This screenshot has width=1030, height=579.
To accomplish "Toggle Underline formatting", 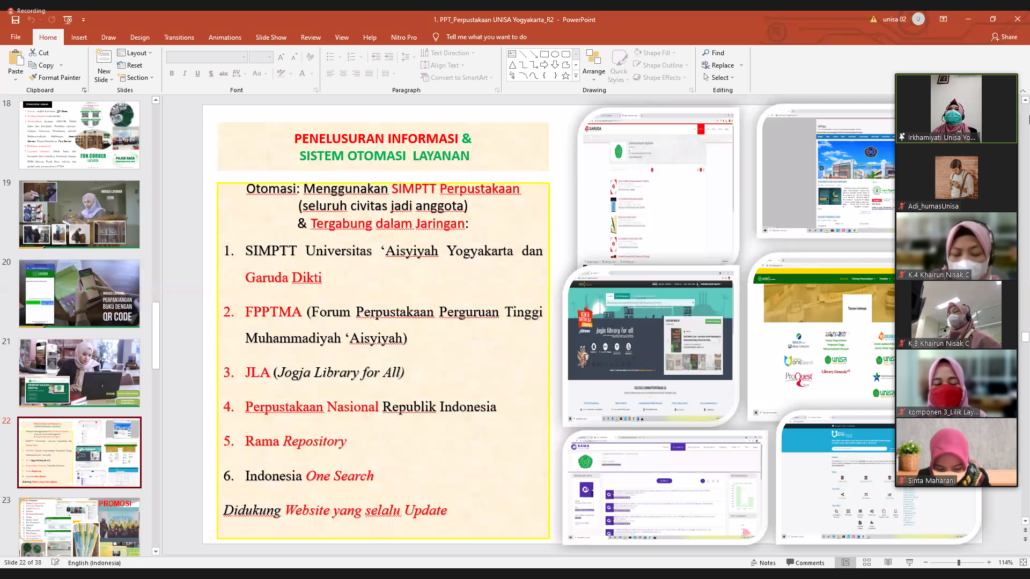I will [198, 74].
